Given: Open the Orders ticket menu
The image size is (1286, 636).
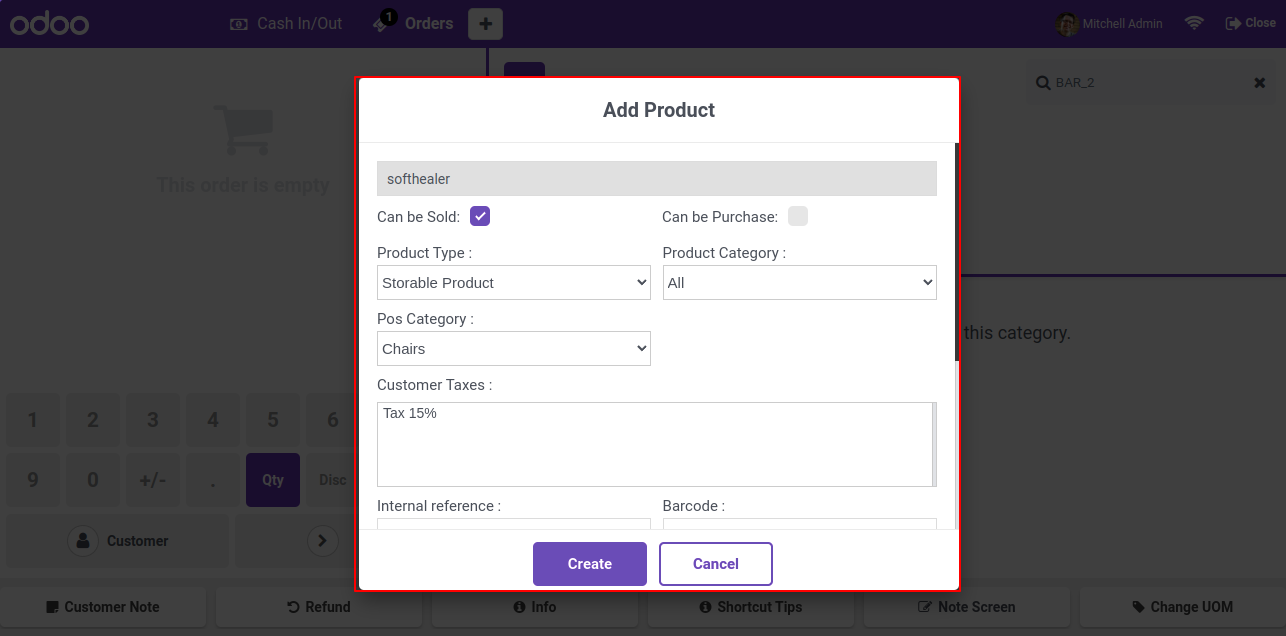Looking at the screenshot, I should (x=413, y=23).
